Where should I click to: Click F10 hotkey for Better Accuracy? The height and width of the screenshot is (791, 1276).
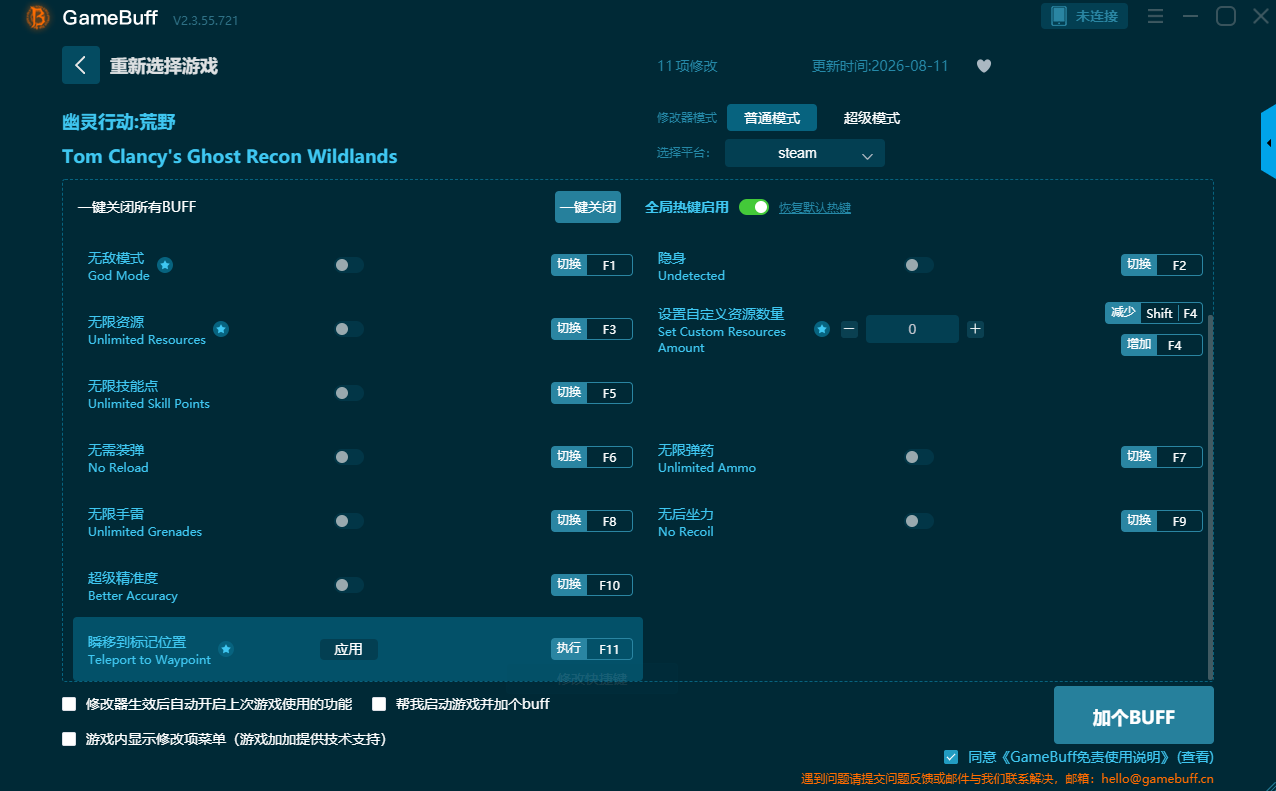point(592,585)
